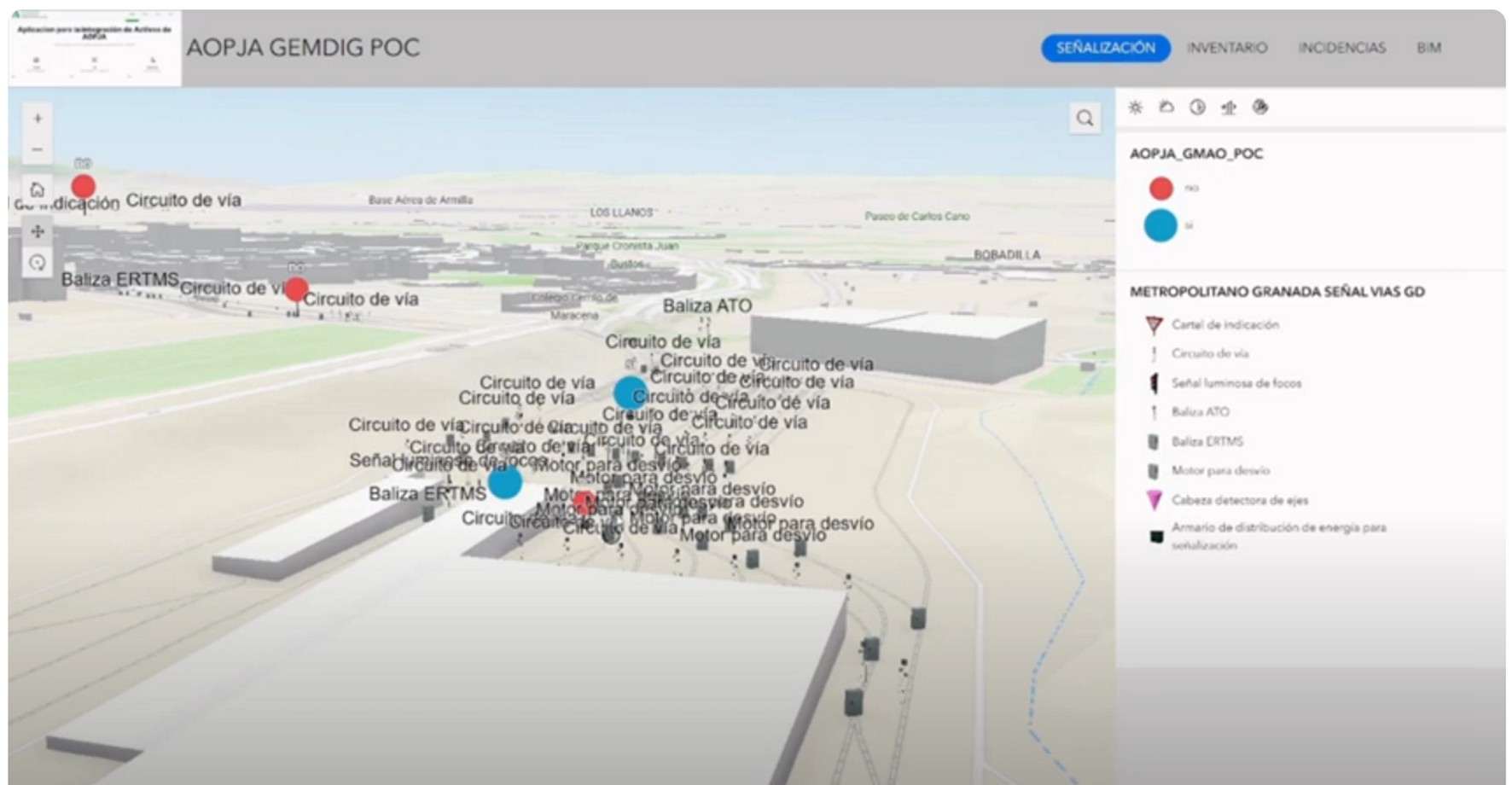Open the AOPJA application document thumbnail

94,47
